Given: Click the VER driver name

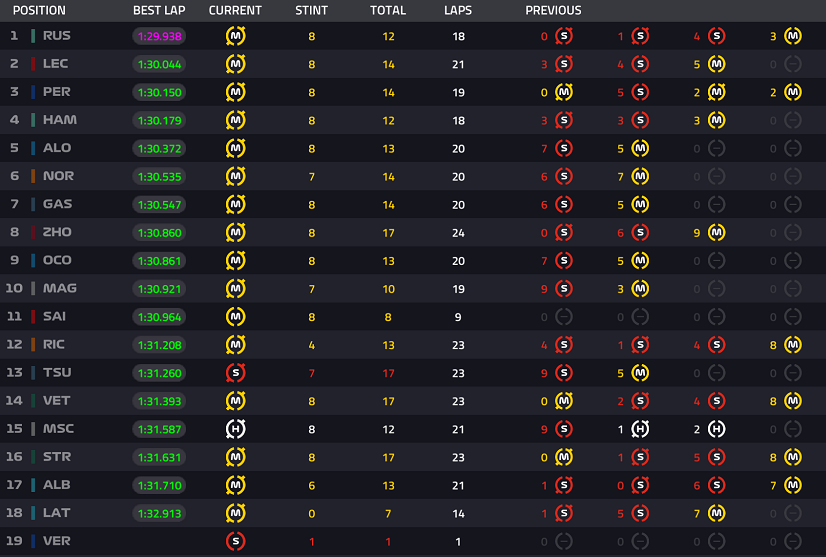Looking at the screenshot, I should pyautogui.click(x=56, y=541).
